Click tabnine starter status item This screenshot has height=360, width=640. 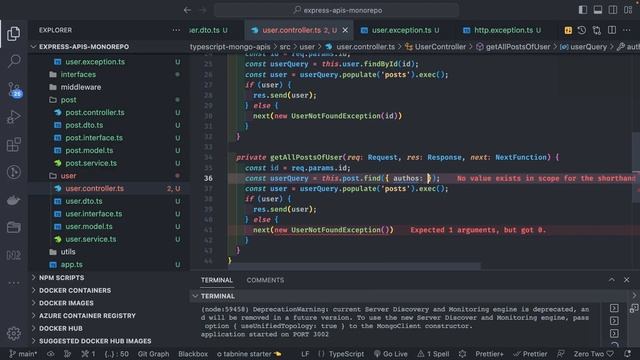point(249,354)
